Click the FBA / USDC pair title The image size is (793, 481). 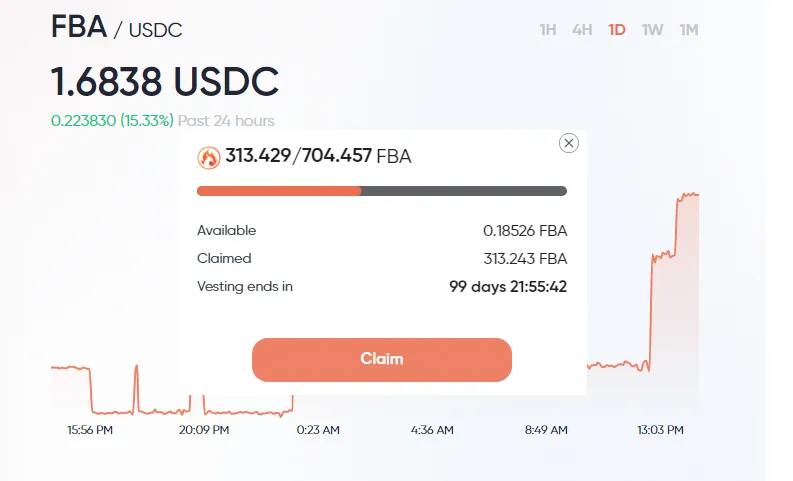coord(116,27)
